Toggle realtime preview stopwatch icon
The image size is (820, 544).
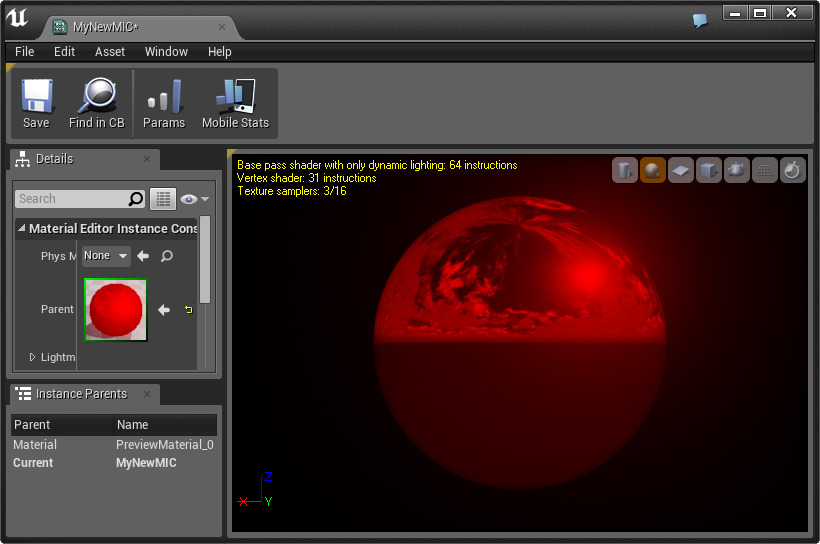click(792, 171)
